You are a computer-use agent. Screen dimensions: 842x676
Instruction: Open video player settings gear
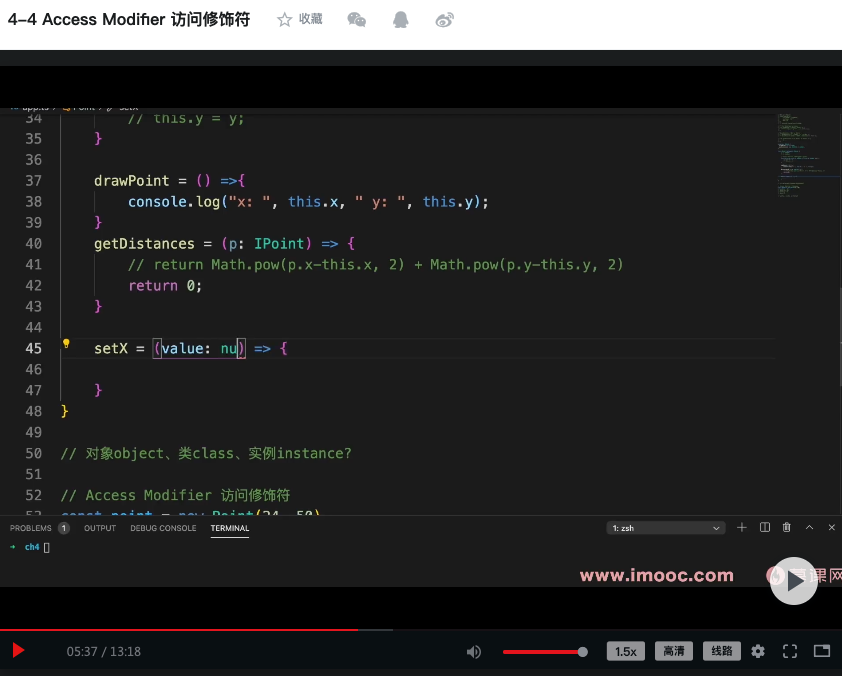[758, 651]
